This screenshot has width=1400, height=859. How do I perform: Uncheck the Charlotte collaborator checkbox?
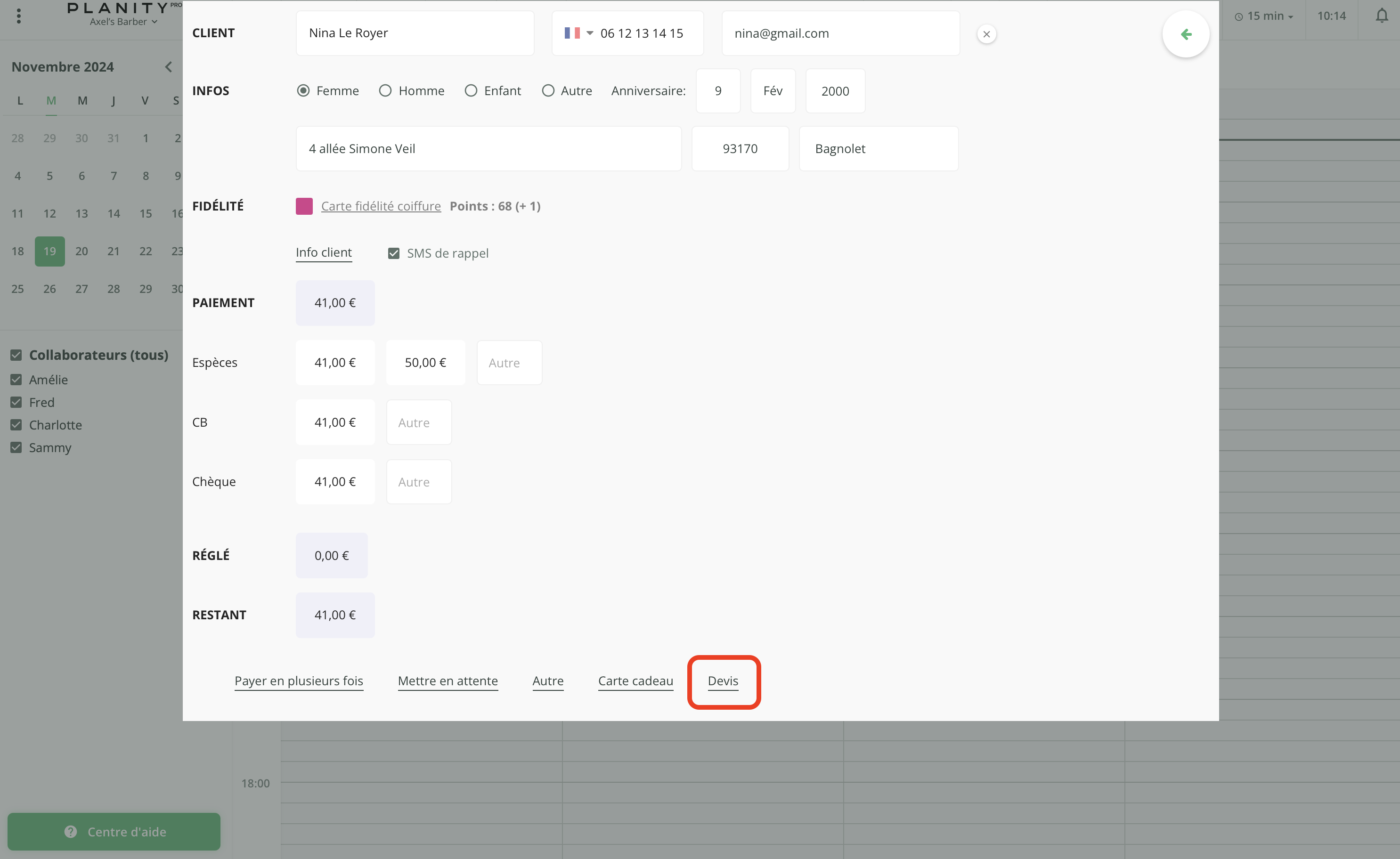(16, 425)
